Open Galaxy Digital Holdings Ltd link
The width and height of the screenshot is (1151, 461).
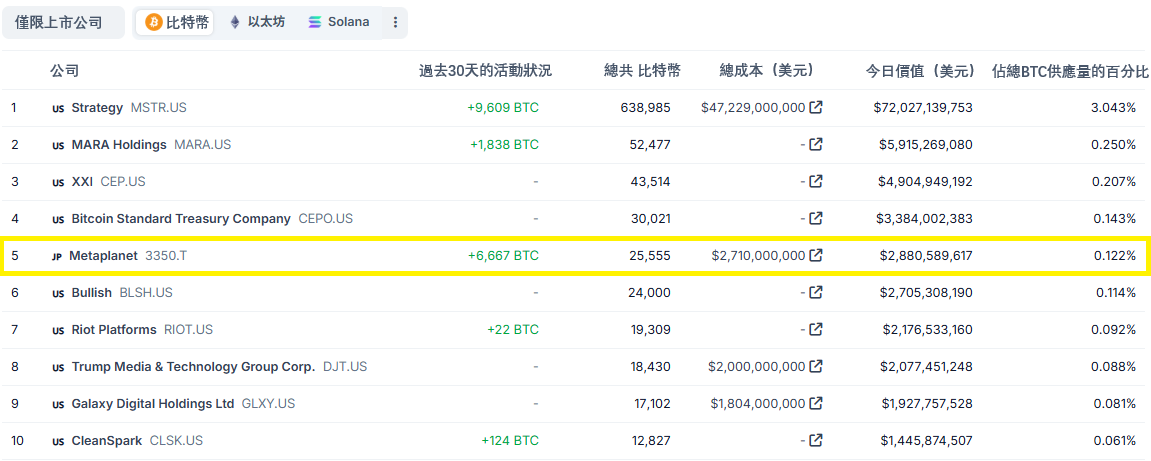[153, 404]
